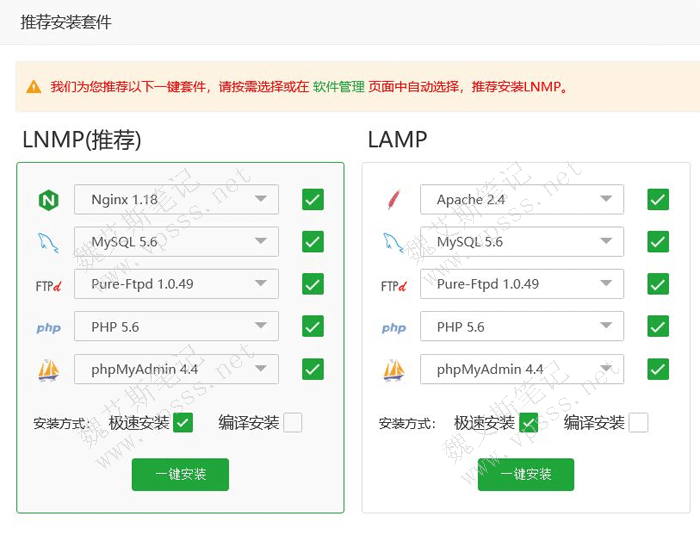Toggle LAMP 极速安装 checkbox

529,423
